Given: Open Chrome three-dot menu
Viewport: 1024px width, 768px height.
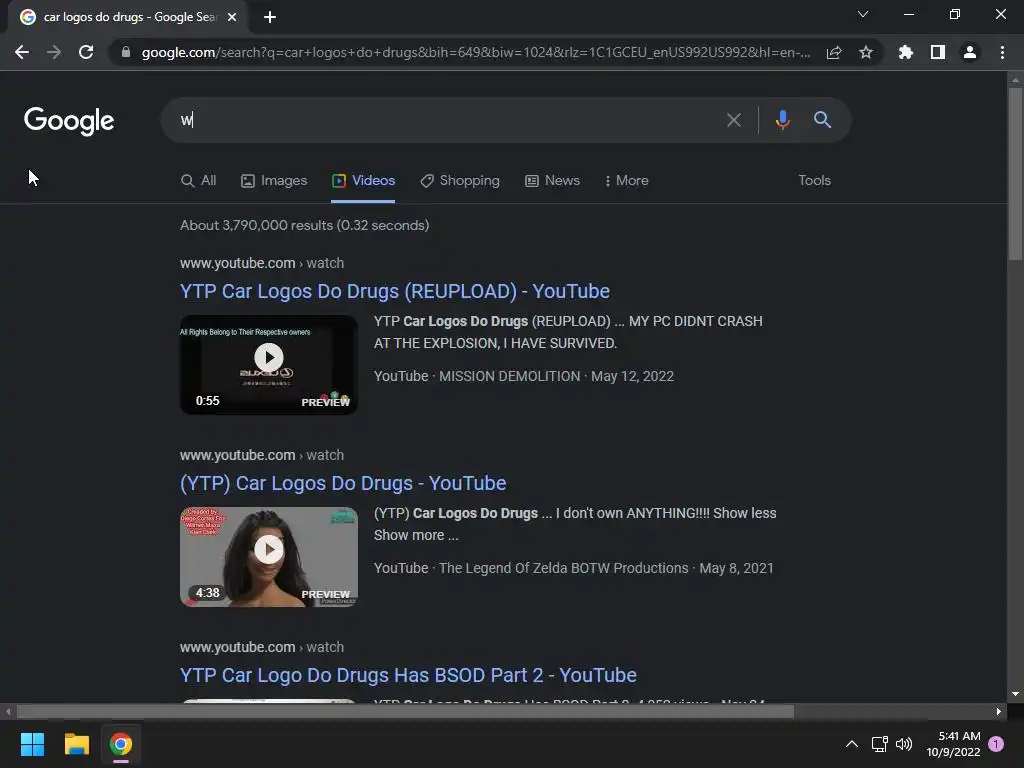Looking at the screenshot, I should [1002, 52].
